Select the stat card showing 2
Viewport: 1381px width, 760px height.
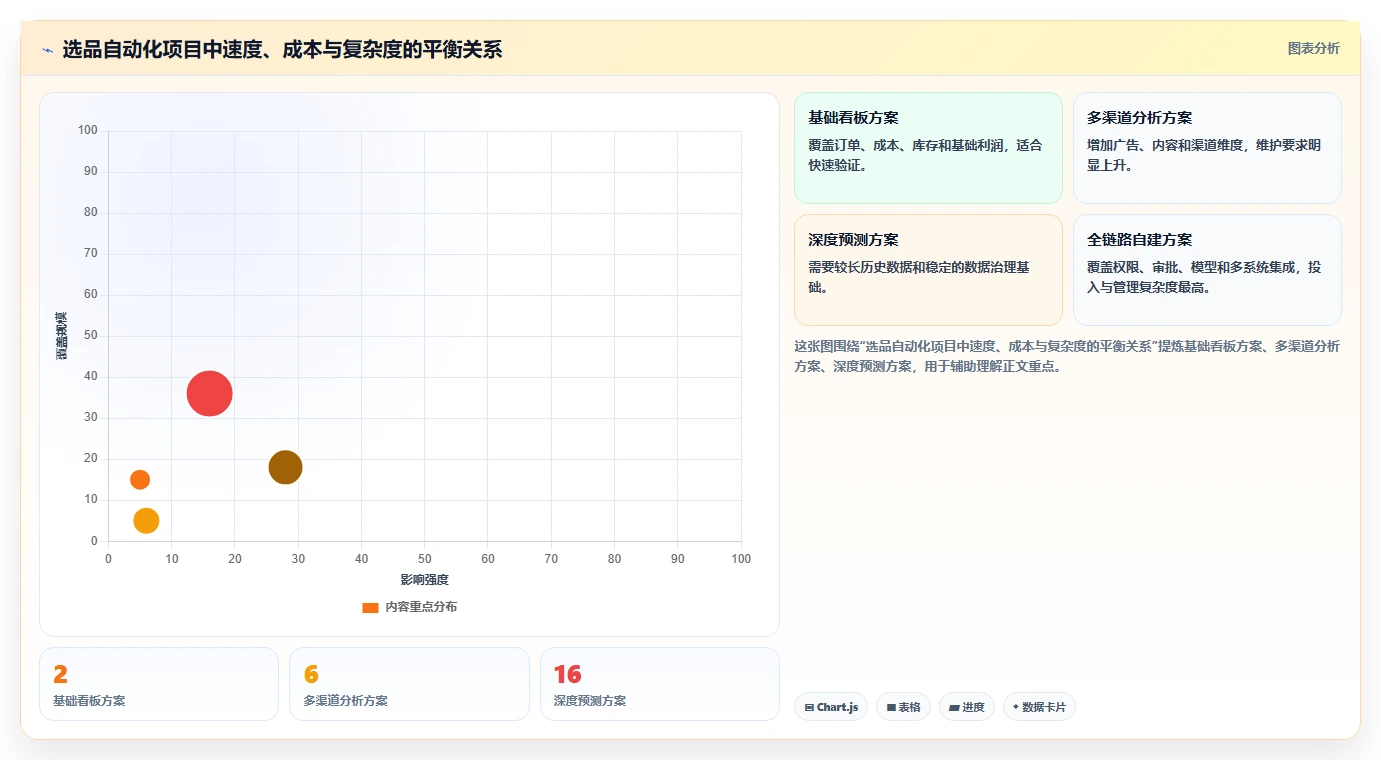coord(159,684)
